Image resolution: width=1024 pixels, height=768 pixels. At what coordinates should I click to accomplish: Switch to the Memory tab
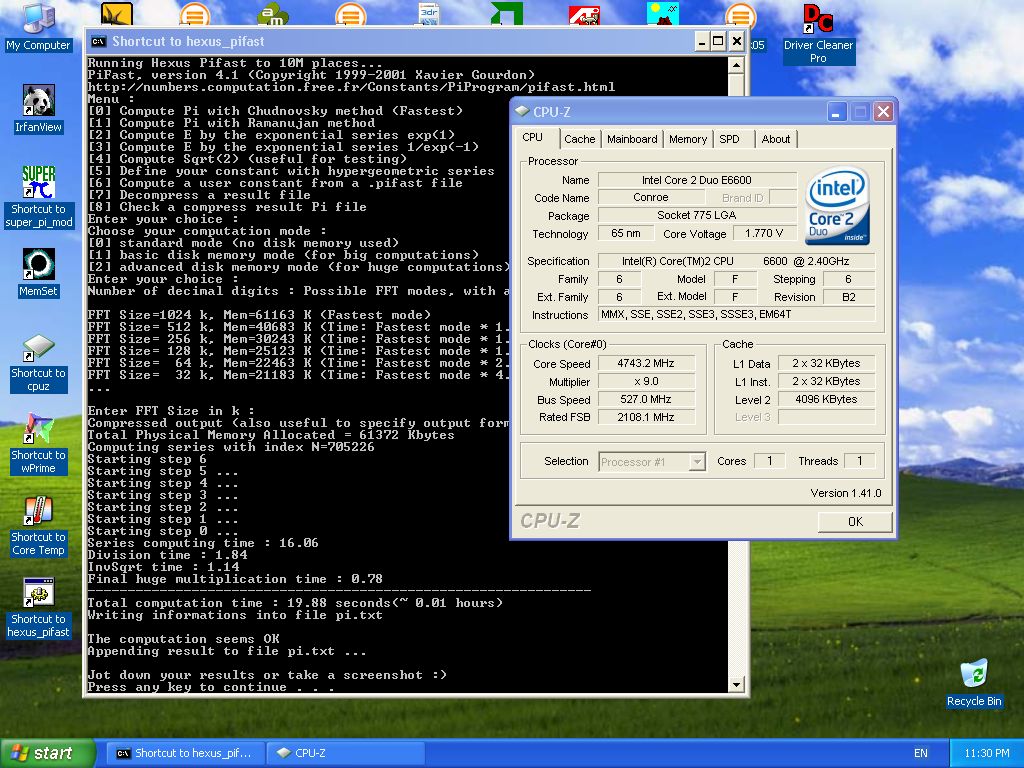[688, 139]
